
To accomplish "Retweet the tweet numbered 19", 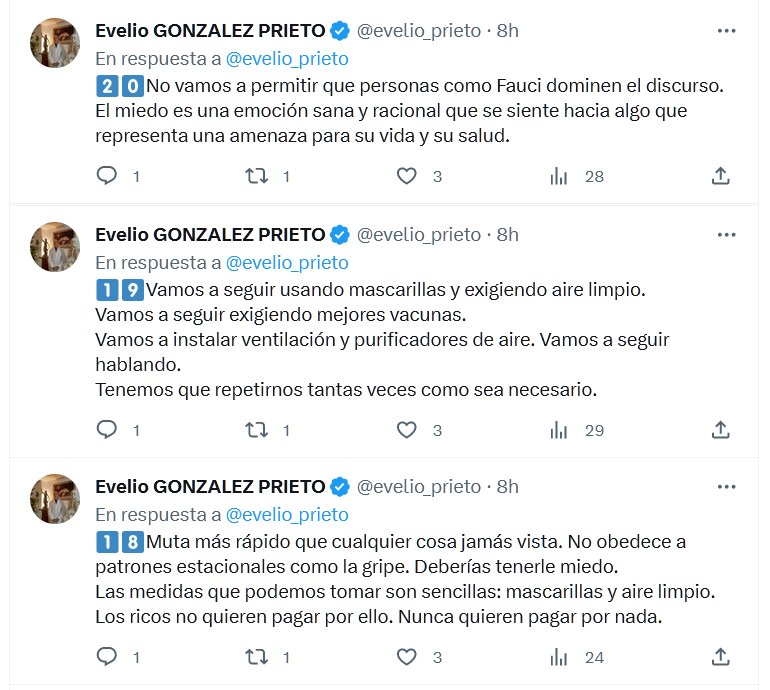I will (257, 430).
